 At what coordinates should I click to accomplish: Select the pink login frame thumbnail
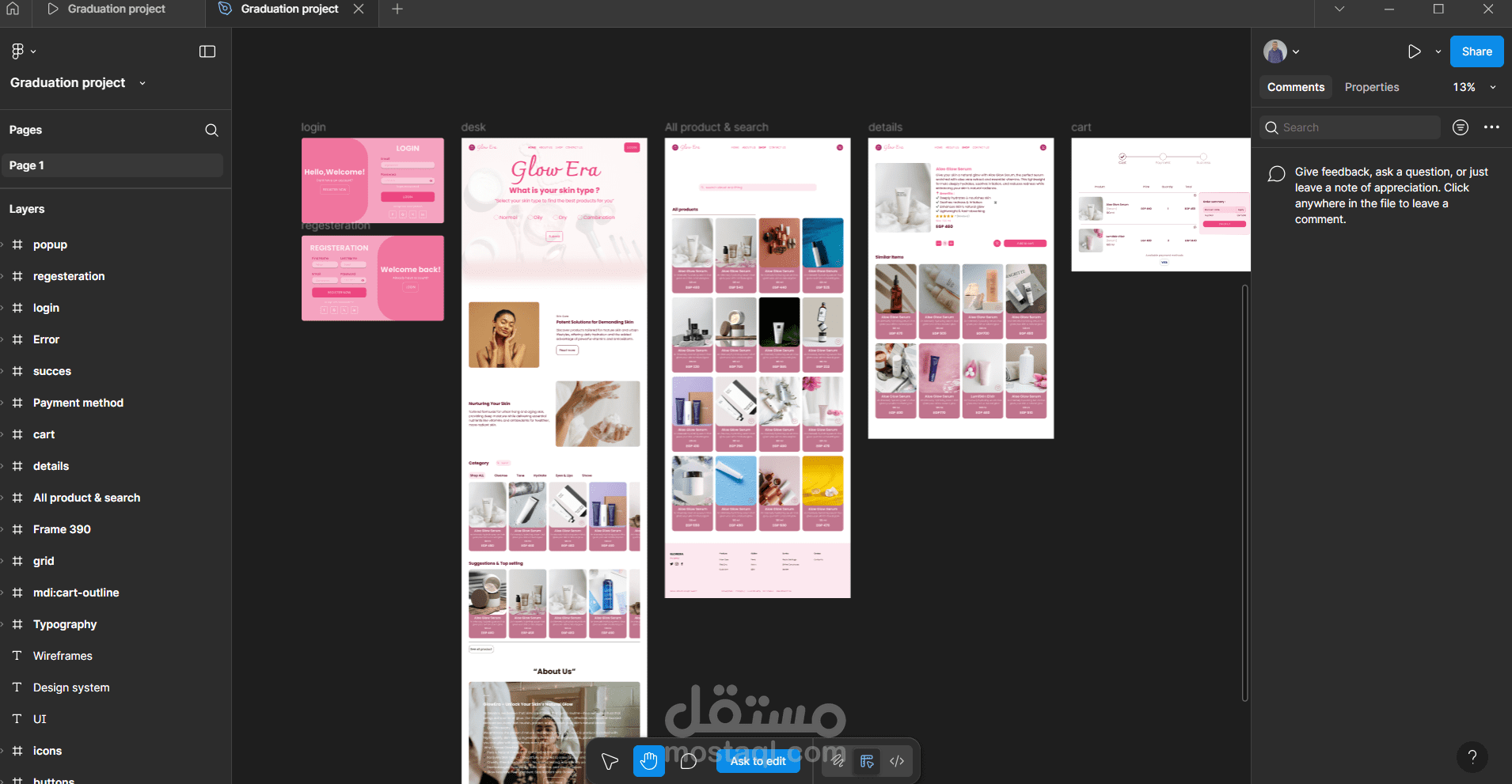373,180
